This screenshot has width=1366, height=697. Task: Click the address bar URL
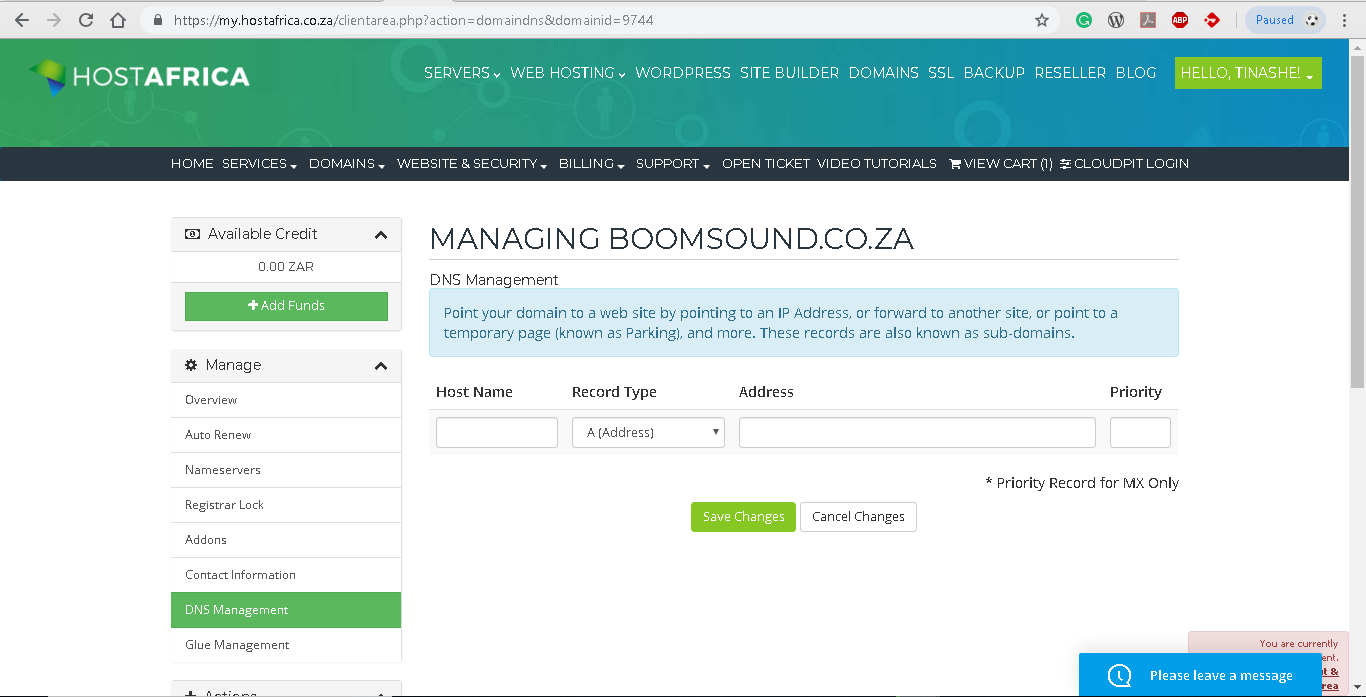click(413, 20)
